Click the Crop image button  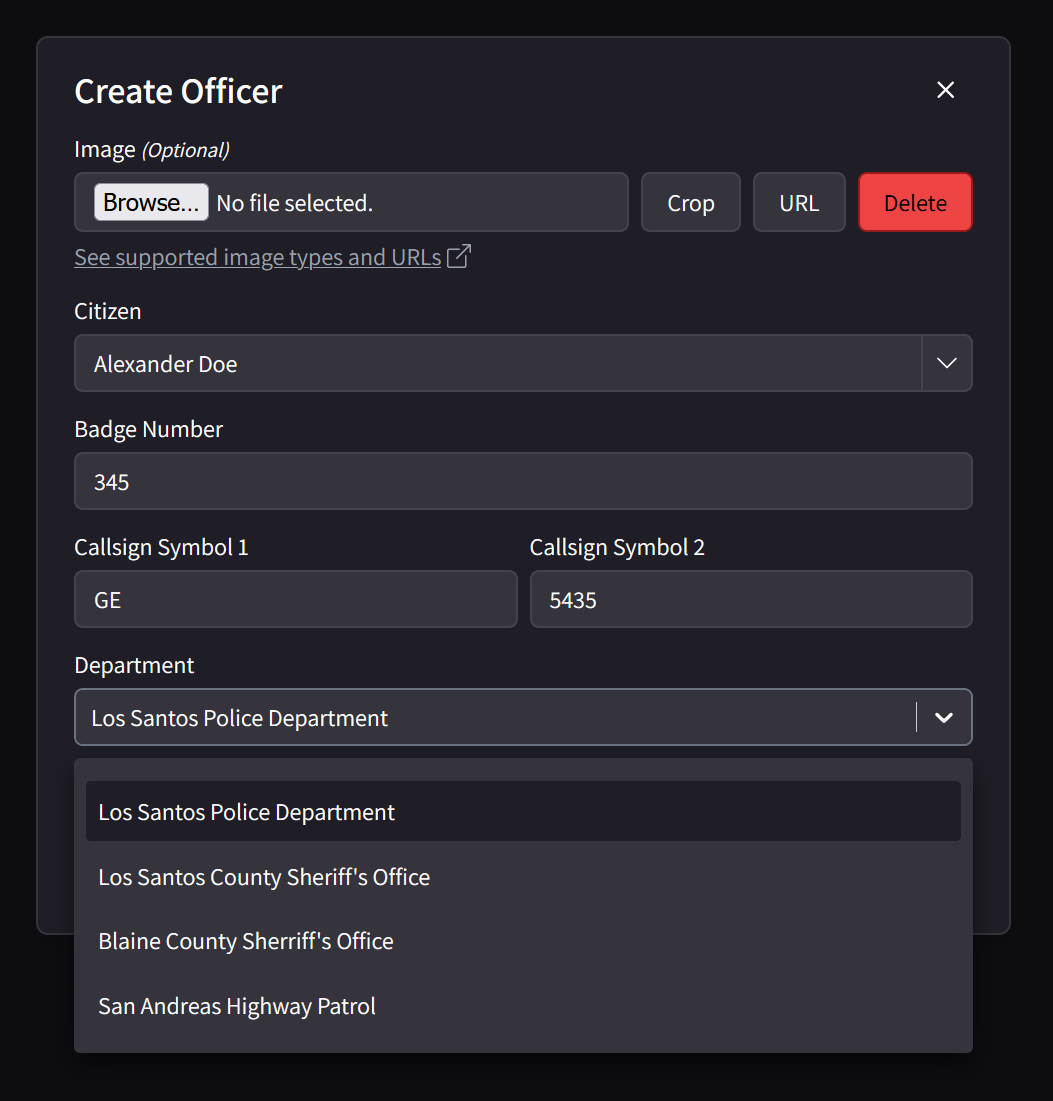tap(690, 203)
